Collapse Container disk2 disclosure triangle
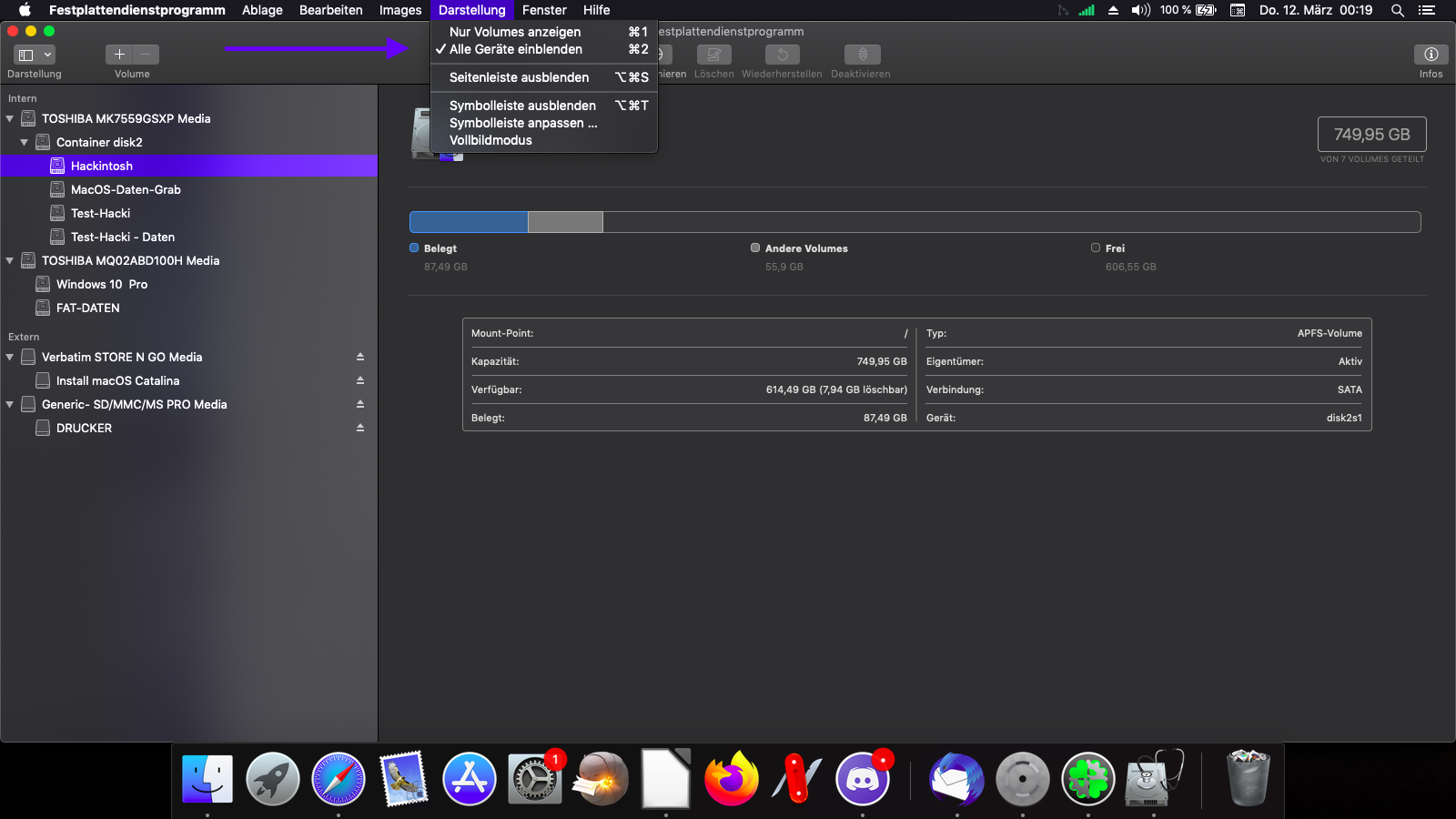1456x819 pixels. click(25, 142)
